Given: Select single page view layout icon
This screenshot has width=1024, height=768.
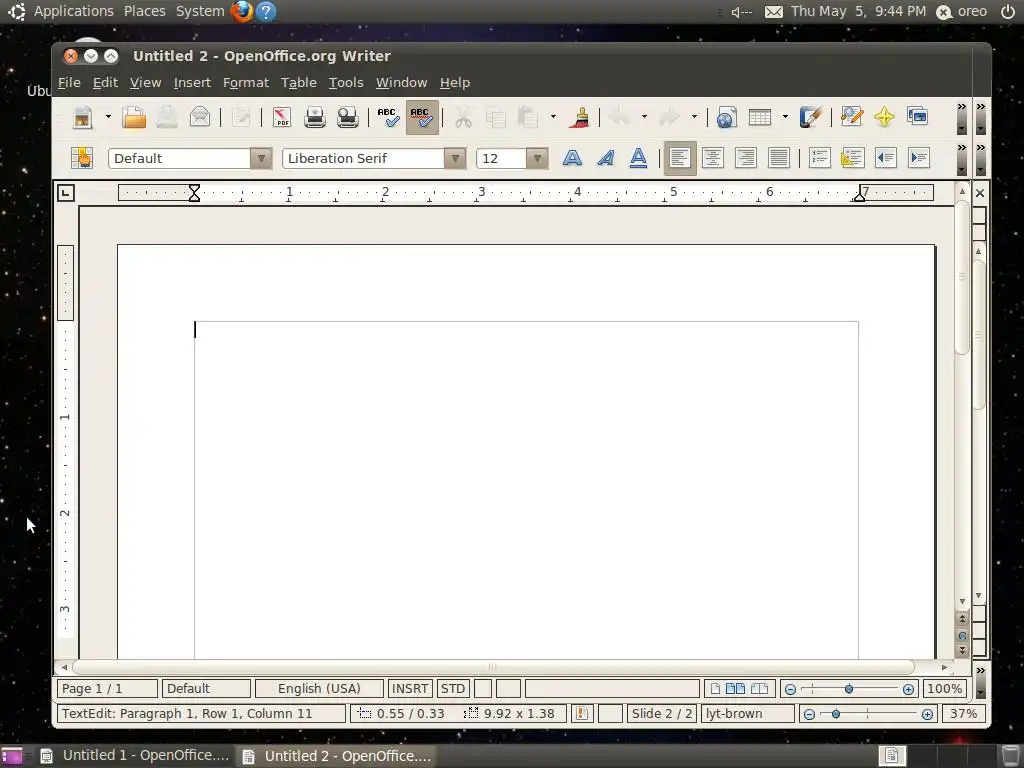Looking at the screenshot, I should pyautogui.click(x=716, y=688).
